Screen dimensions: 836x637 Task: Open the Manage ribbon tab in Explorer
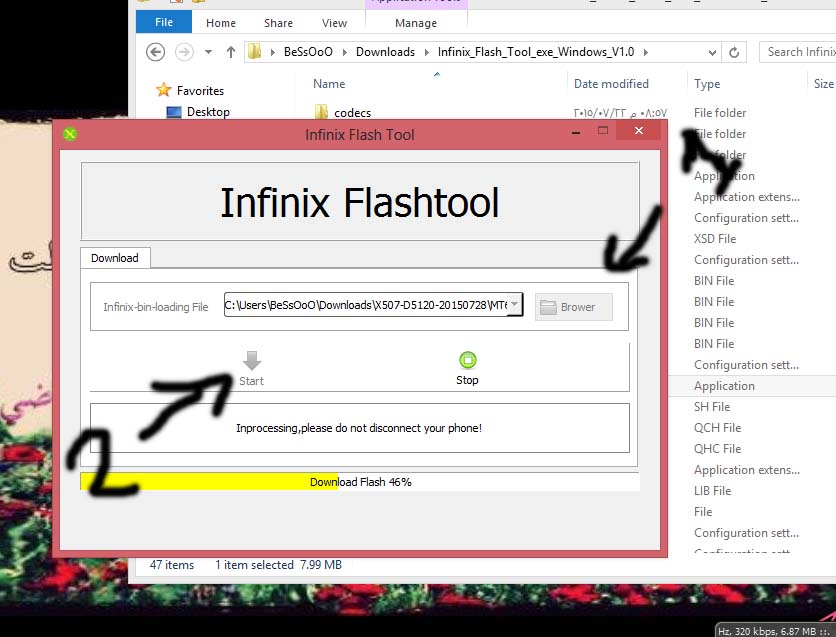[416, 23]
